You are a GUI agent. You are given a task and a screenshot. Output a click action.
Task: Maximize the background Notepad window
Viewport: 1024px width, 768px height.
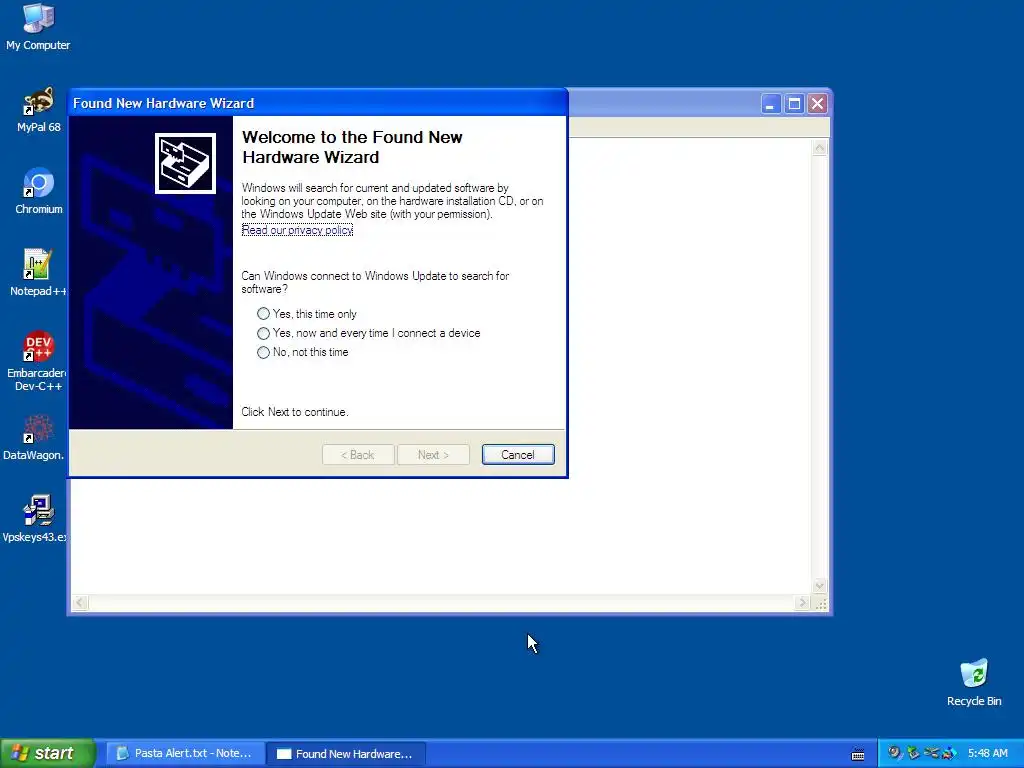click(794, 104)
